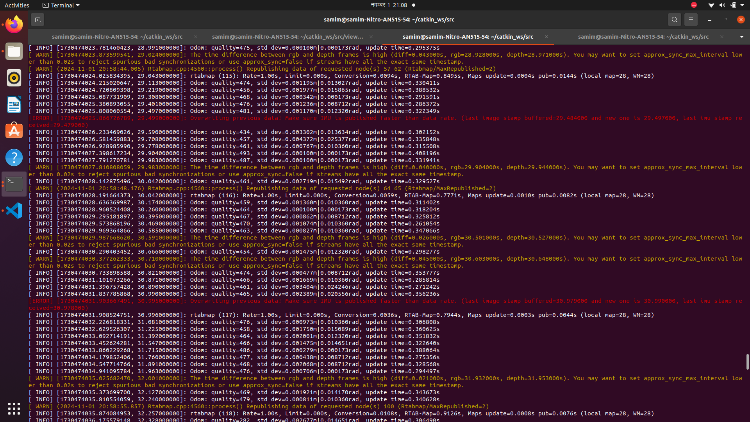Open LibreOffice Writer from the dock
The image size is (750, 422).
13,104
